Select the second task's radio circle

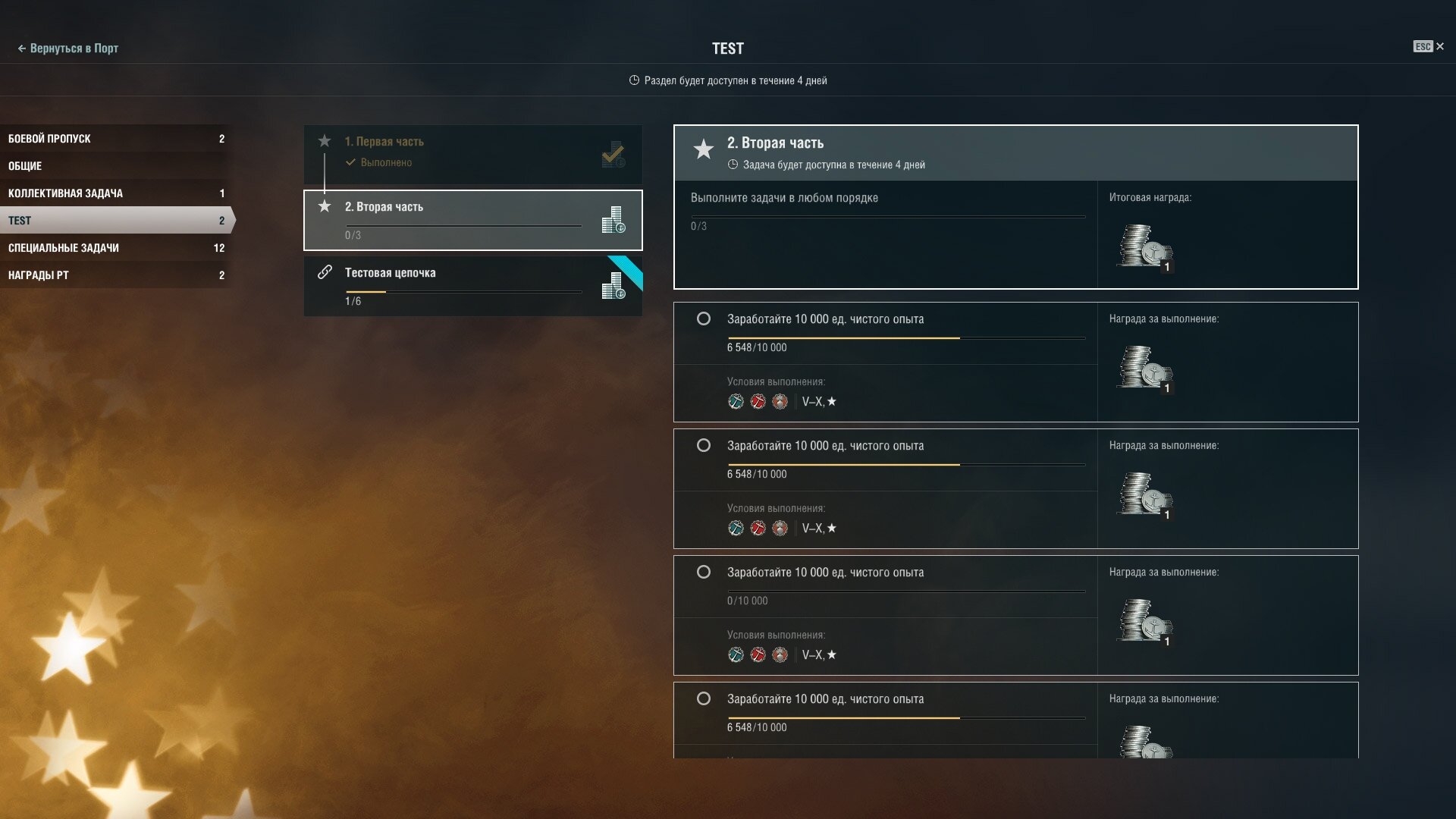pos(704,445)
